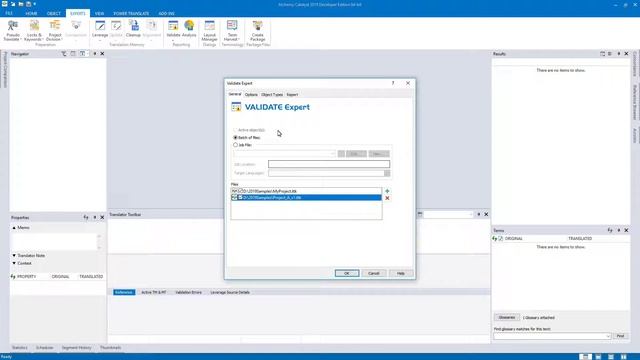Open the Layout Manager
640x360 pixels.
(x=209, y=31)
